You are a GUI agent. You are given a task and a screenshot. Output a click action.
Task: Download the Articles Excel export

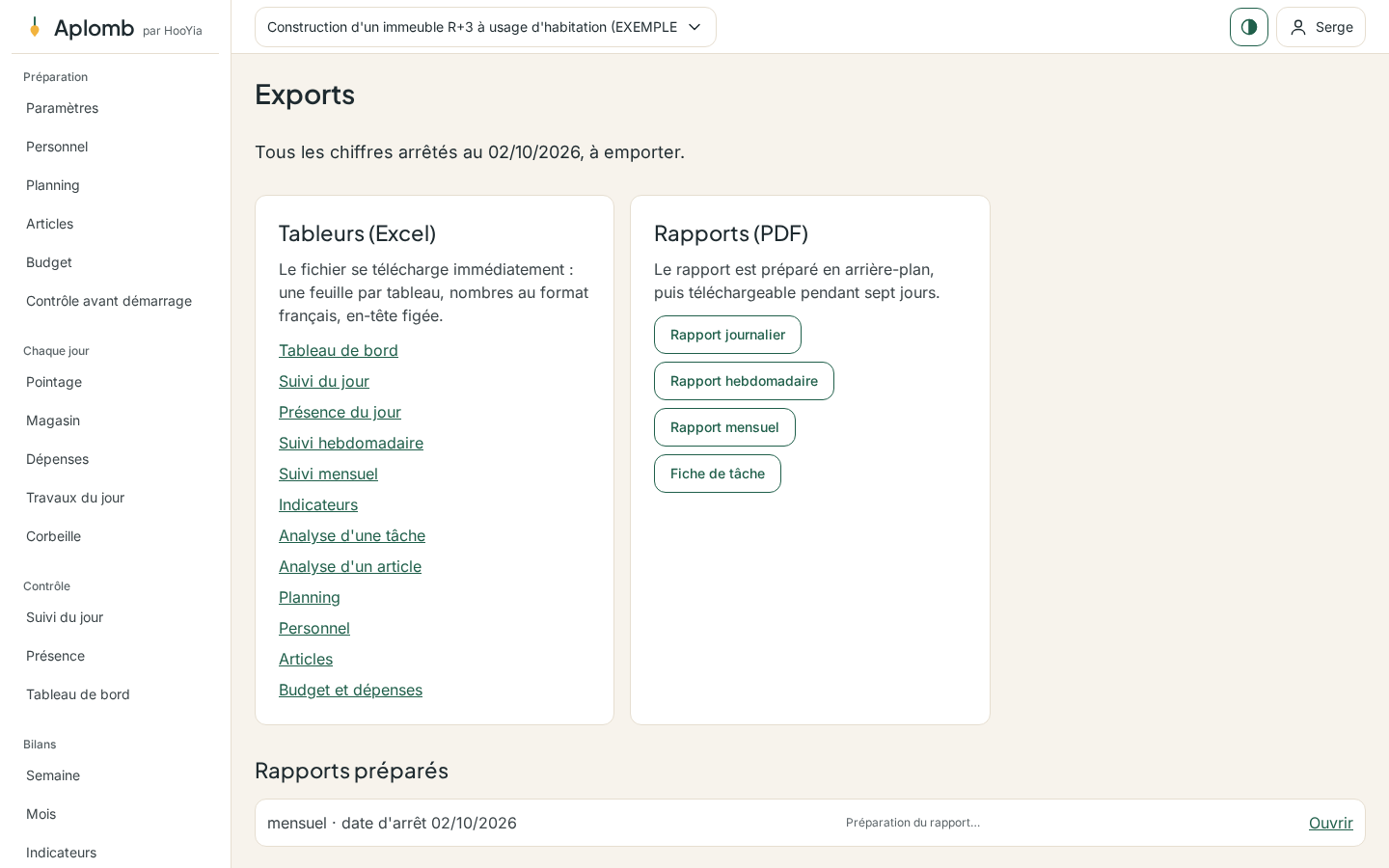[306, 659]
